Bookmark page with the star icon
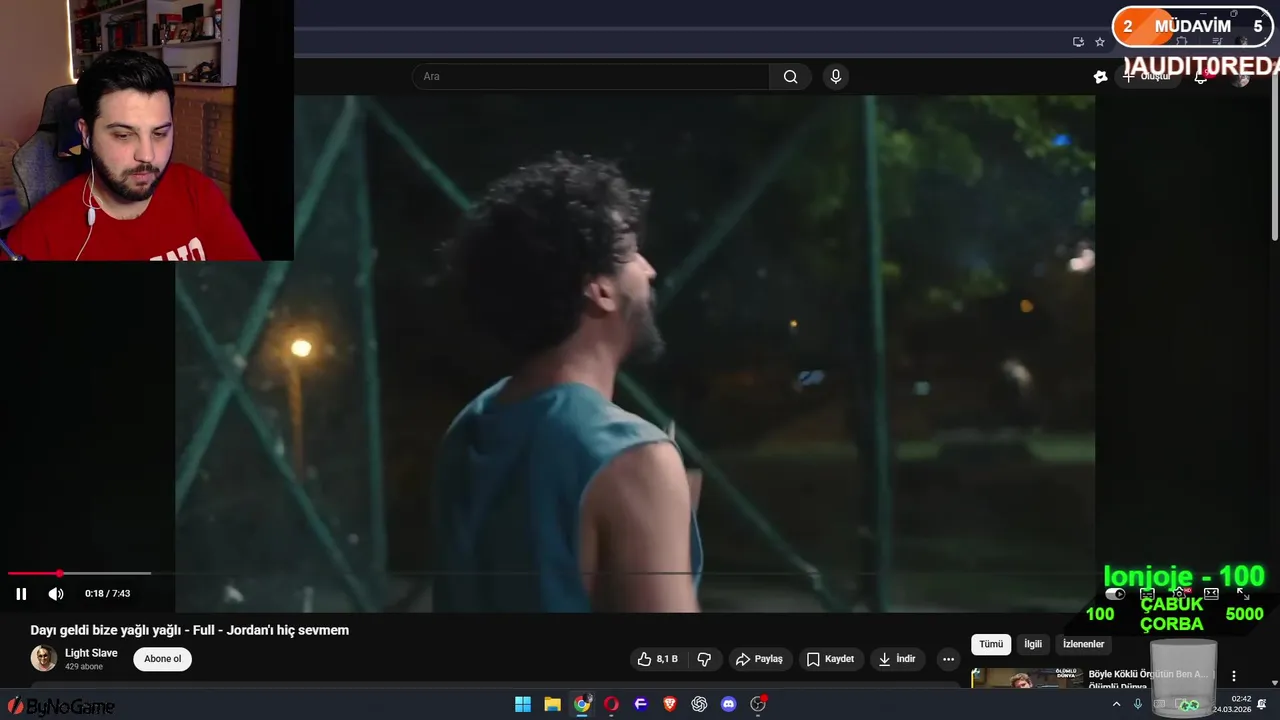Screen dimensions: 1280x720 click(x=1100, y=42)
